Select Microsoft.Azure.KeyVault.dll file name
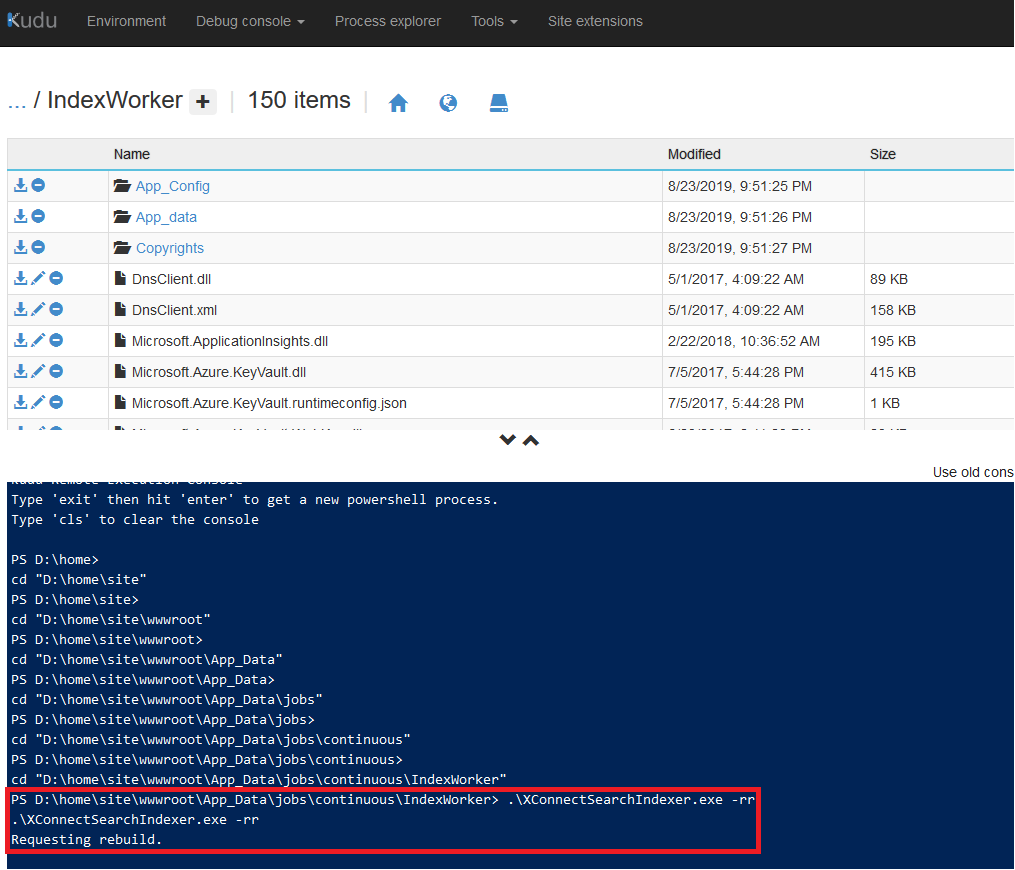This screenshot has width=1015, height=870. tap(219, 372)
